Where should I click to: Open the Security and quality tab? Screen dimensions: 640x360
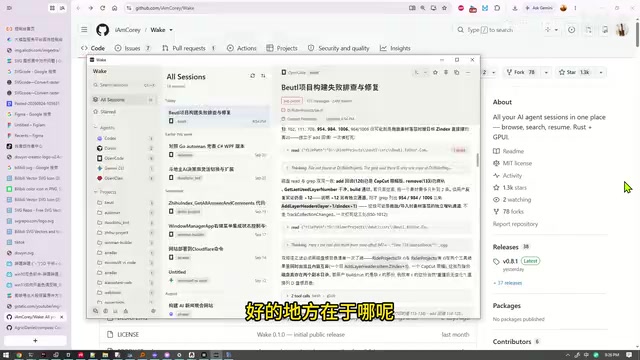pyautogui.click(x=338, y=48)
